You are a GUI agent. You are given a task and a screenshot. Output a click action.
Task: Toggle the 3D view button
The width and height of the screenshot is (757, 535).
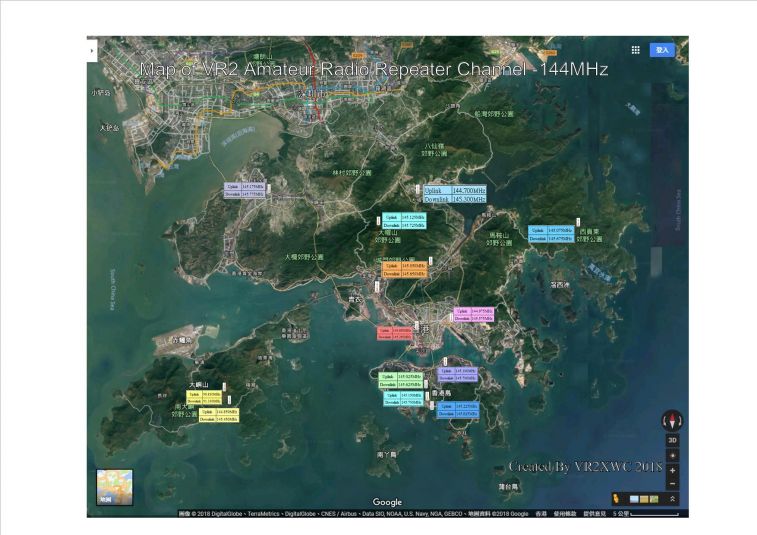point(672,440)
